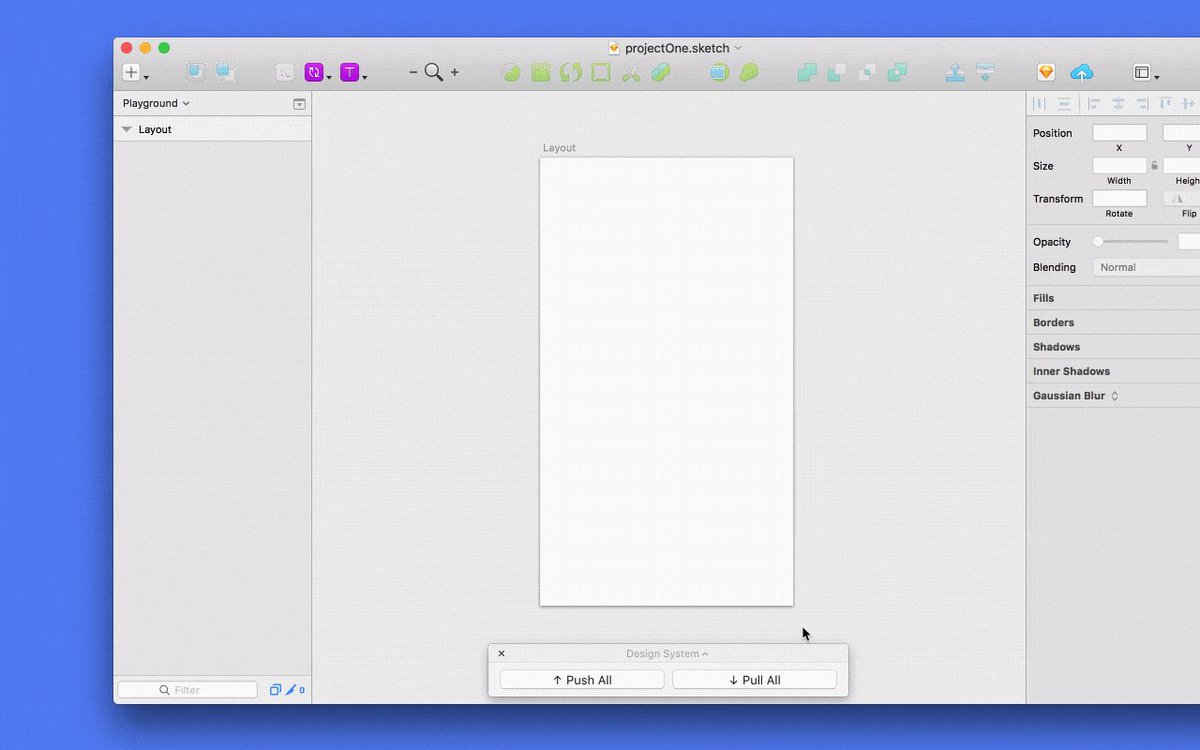The height and width of the screenshot is (750, 1200).
Task: Click the distribute vertically icon
Action: [x=1064, y=103]
